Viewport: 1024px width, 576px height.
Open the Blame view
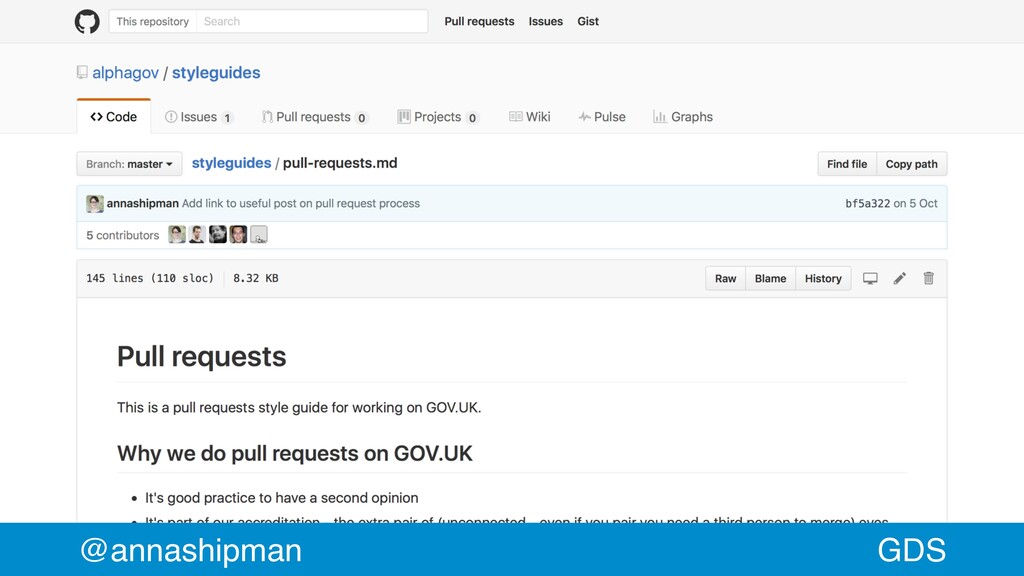(x=771, y=278)
